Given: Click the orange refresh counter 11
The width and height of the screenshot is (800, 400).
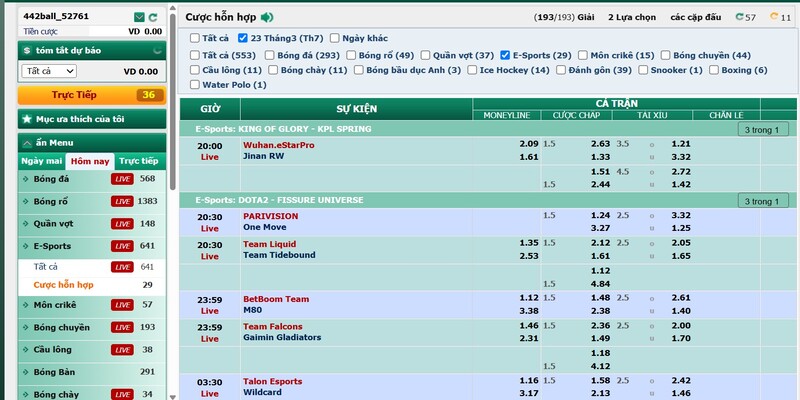Looking at the screenshot, I should click(781, 17).
